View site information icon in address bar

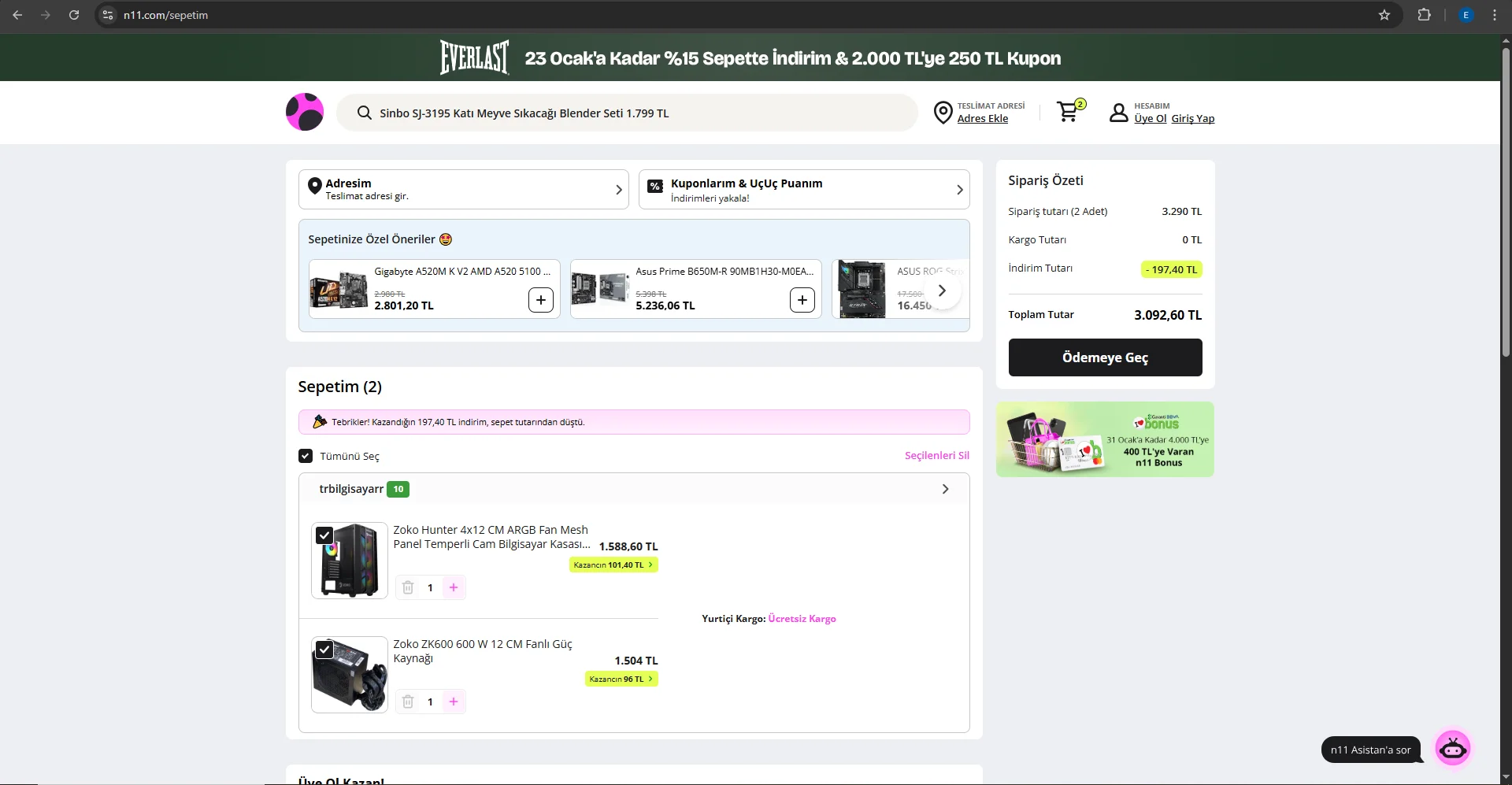click(108, 15)
